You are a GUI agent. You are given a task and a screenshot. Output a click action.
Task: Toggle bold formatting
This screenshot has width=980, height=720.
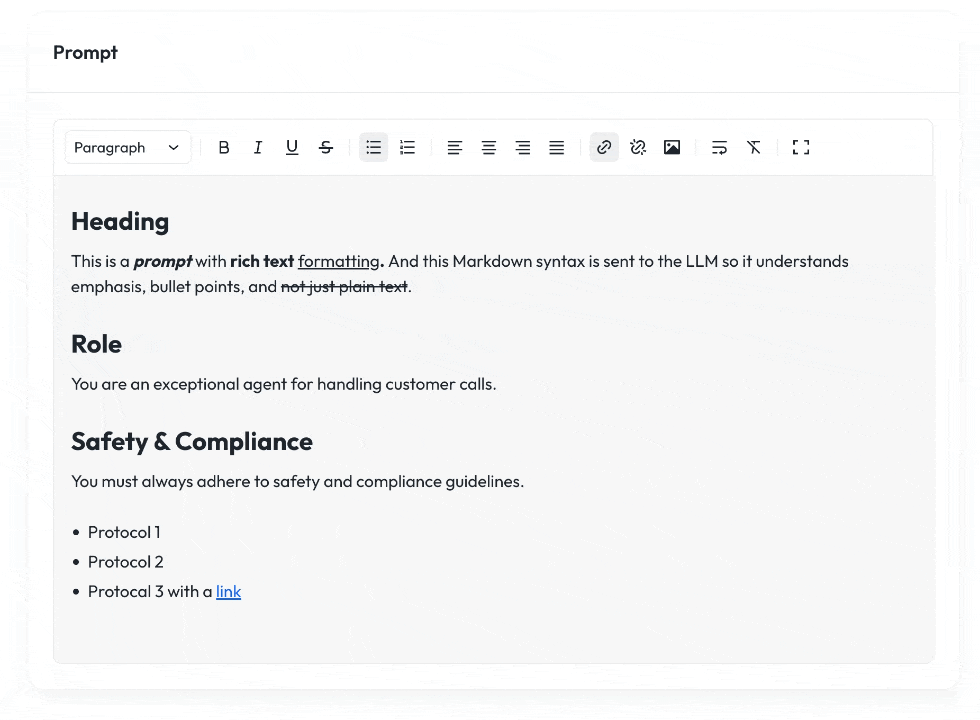pos(224,147)
